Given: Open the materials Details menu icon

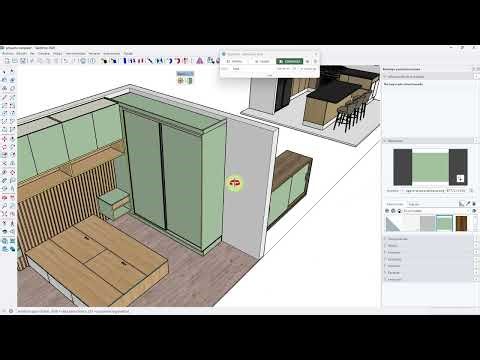Looking at the screenshot, I should [x=474, y=211].
